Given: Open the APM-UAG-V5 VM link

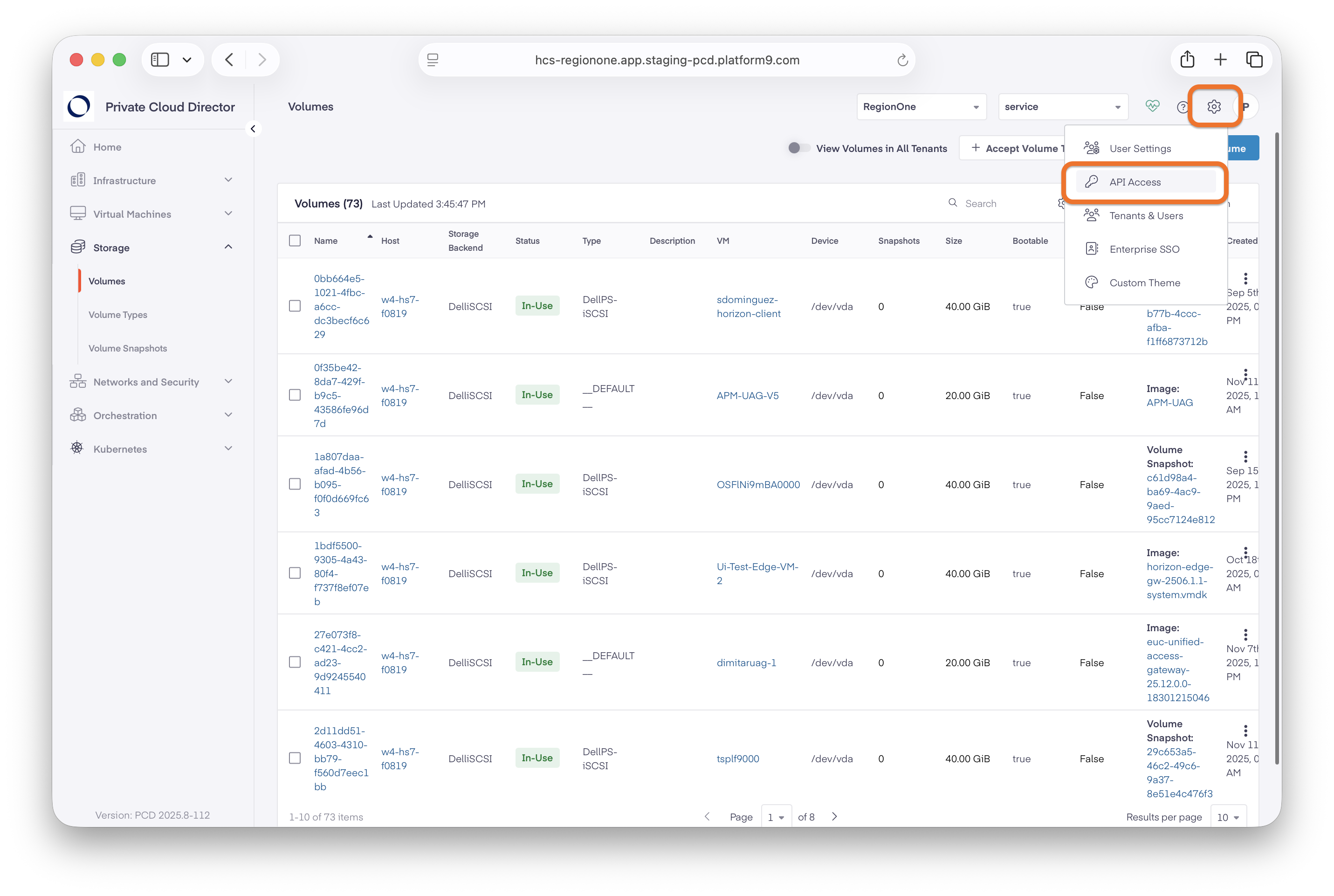Looking at the screenshot, I should point(747,395).
